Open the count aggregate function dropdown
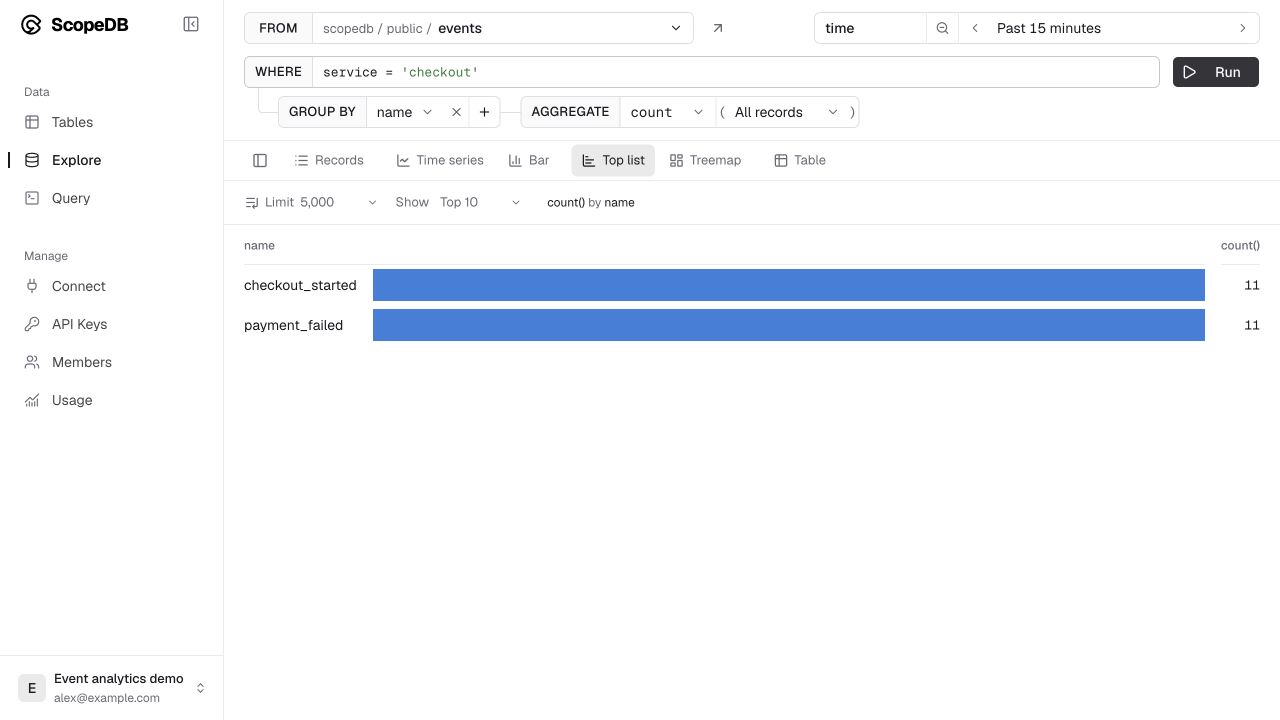 pos(667,112)
